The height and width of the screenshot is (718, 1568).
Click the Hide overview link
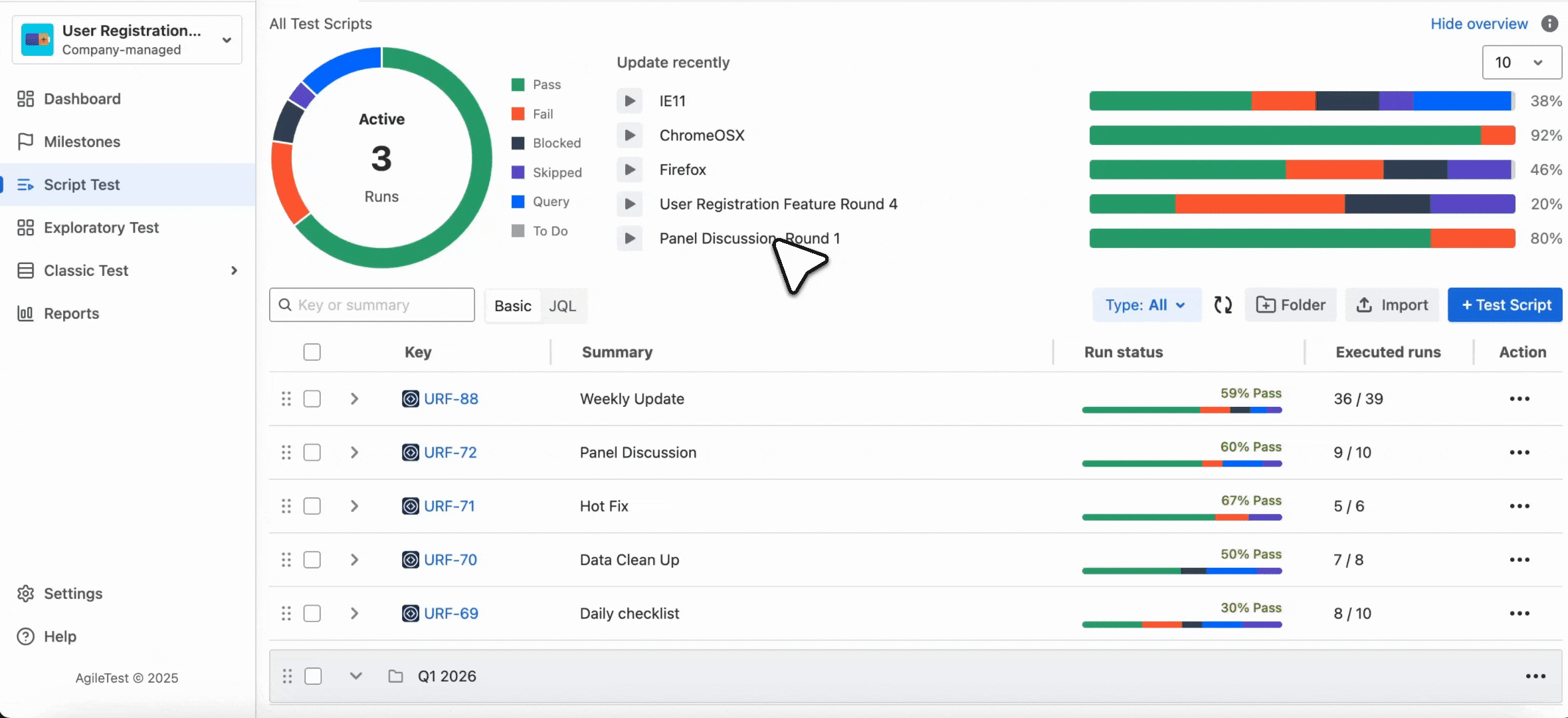point(1479,24)
